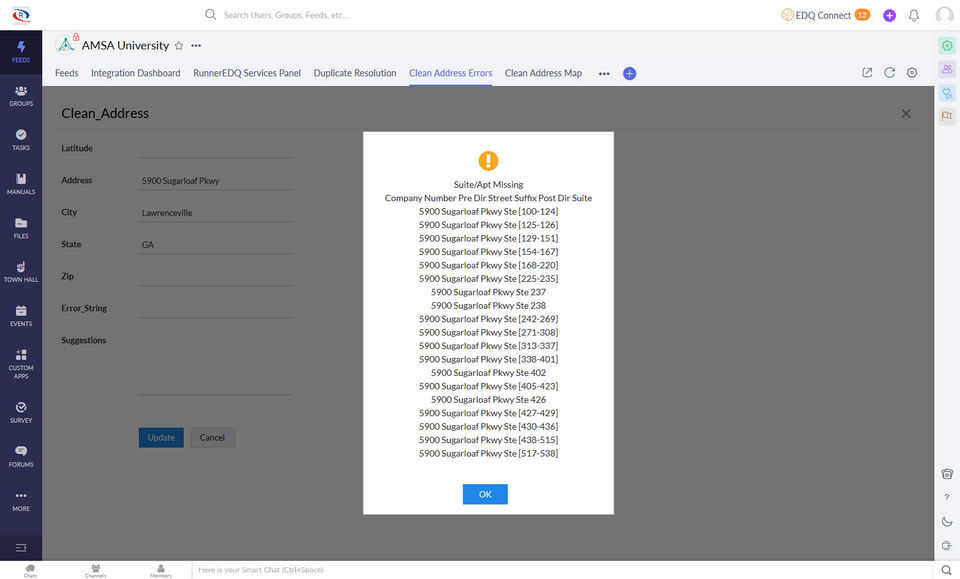Click the State field showing GA
The height and width of the screenshot is (579, 960).
click(216, 244)
